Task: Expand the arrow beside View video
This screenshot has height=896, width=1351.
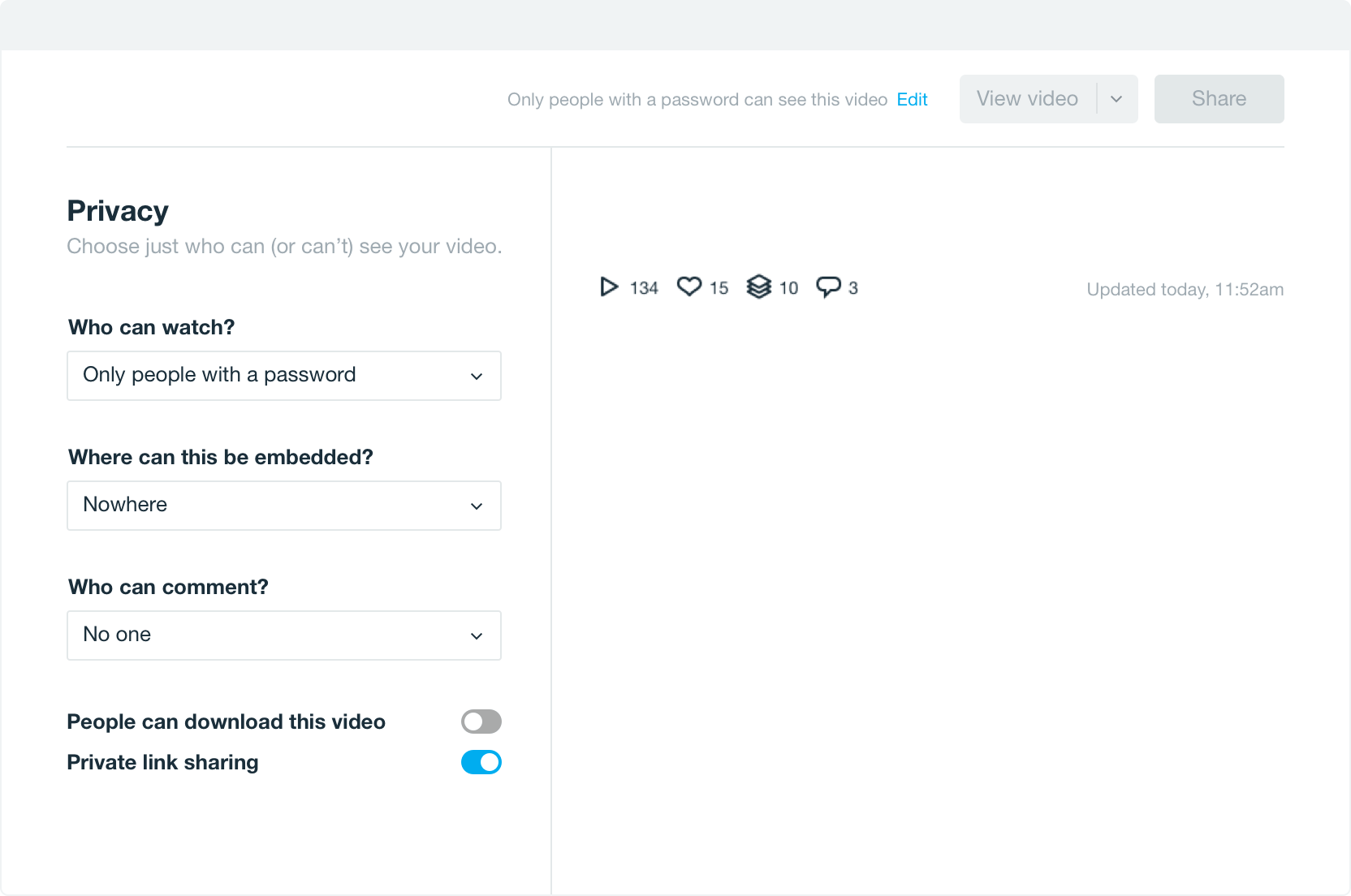Action: pos(1117,99)
